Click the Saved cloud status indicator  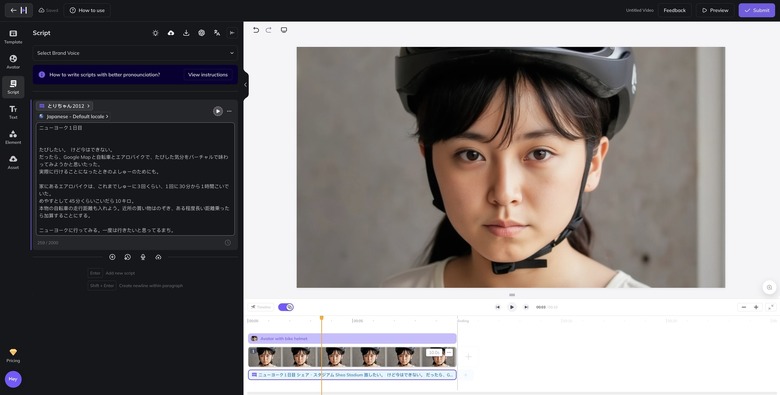(48, 10)
